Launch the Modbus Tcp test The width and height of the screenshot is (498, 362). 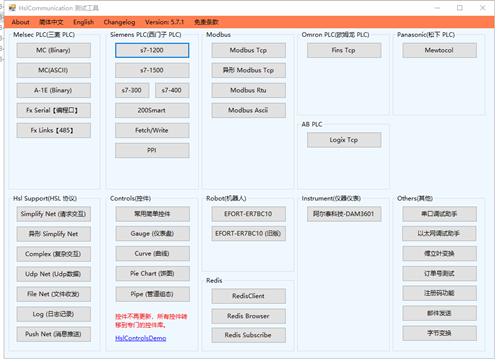[248, 50]
